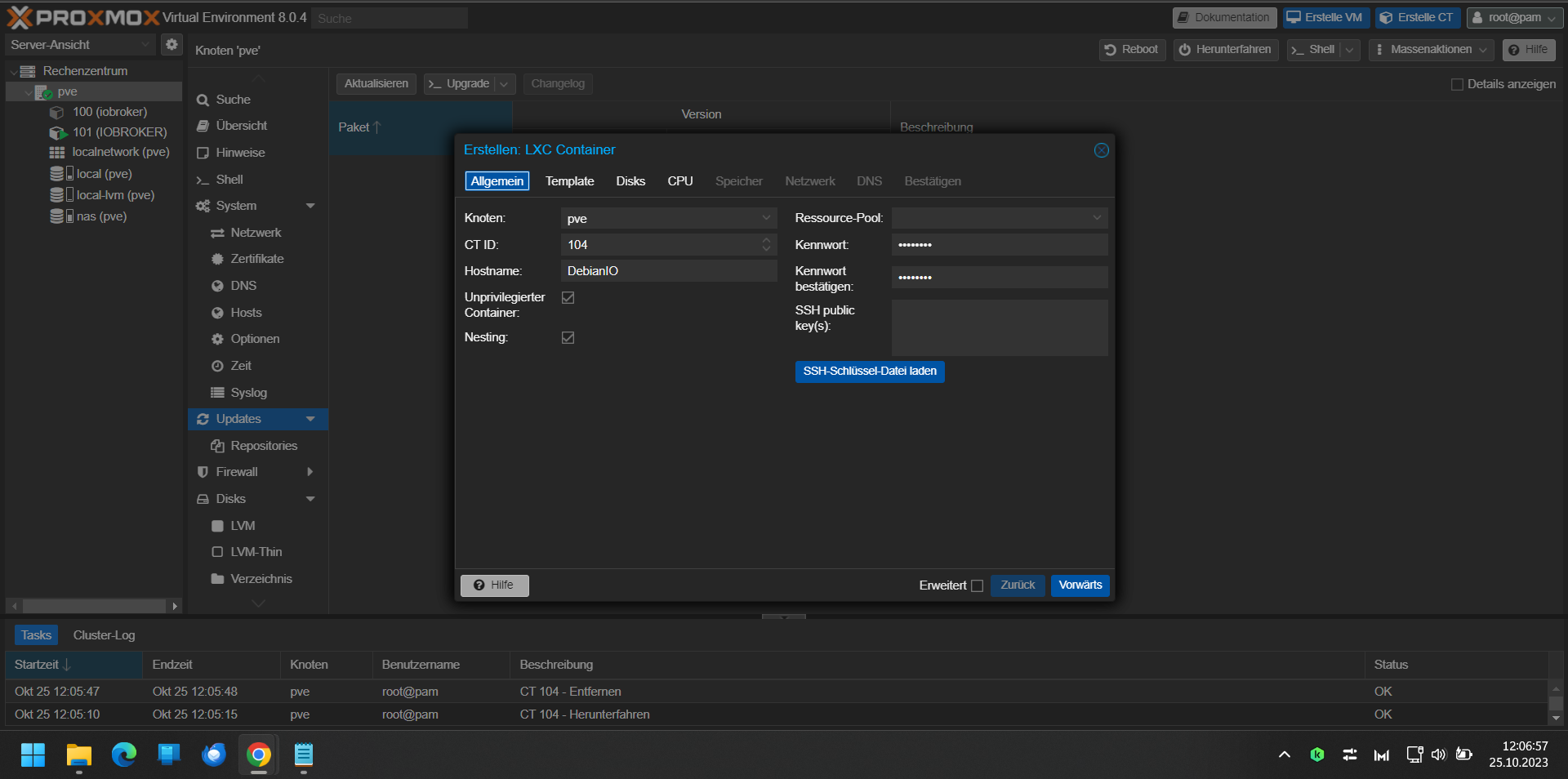
Task: Switch to the Cluster-Log tab
Action: click(x=105, y=635)
